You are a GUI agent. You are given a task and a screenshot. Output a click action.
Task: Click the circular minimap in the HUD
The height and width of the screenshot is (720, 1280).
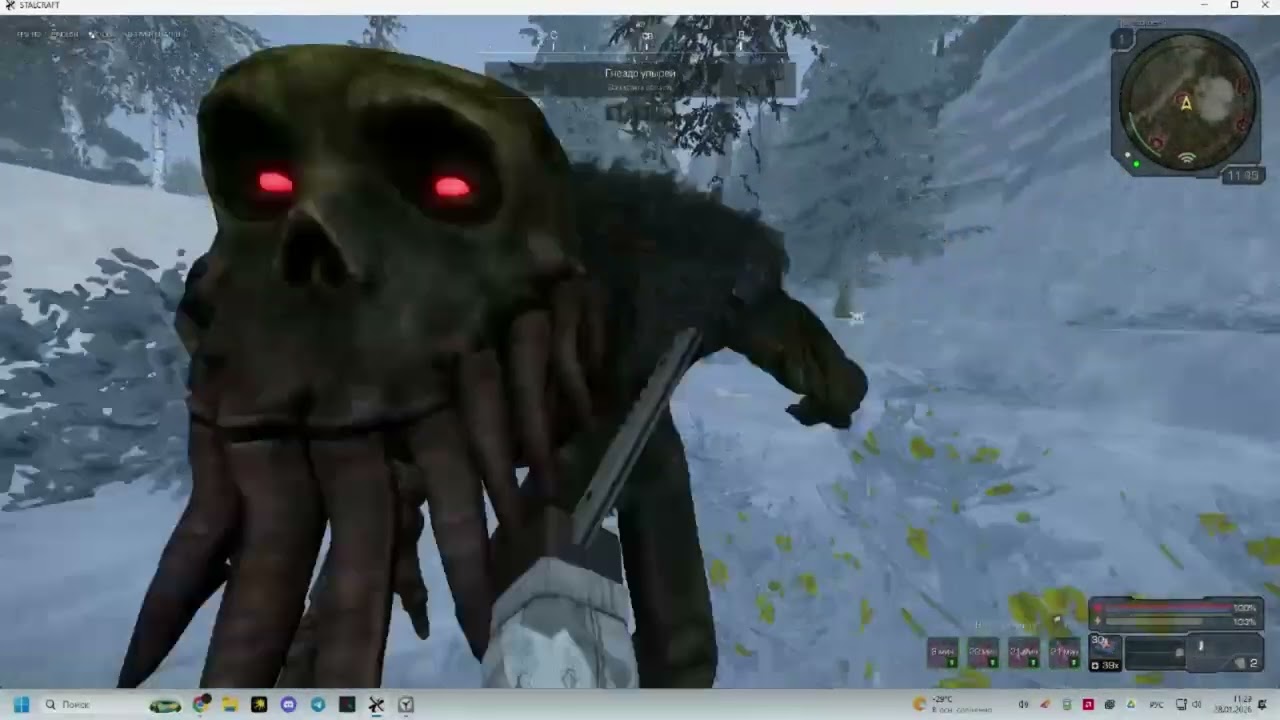click(x=1187, y=102)
